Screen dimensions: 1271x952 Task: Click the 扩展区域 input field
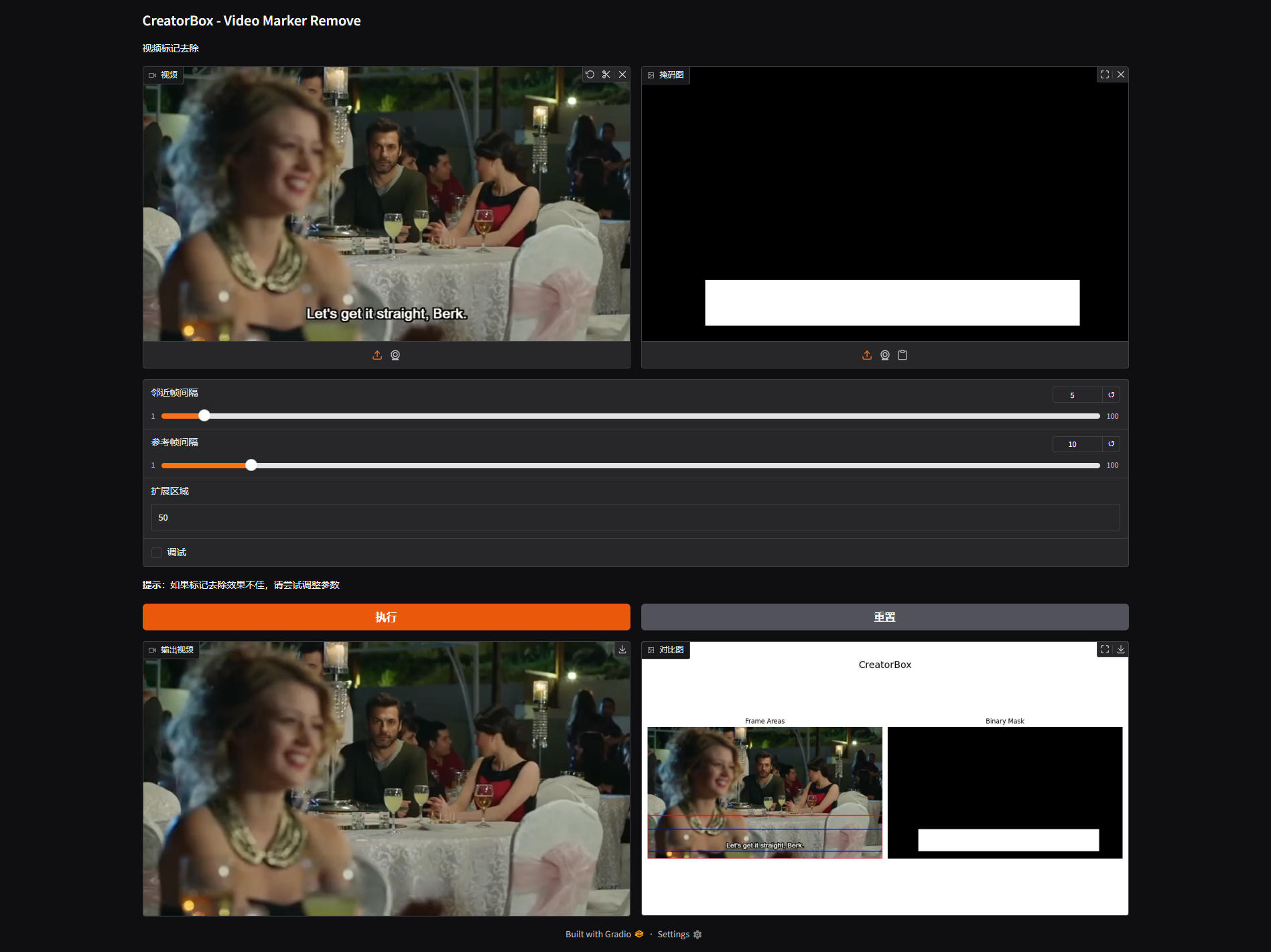click(x=635, y=517)
